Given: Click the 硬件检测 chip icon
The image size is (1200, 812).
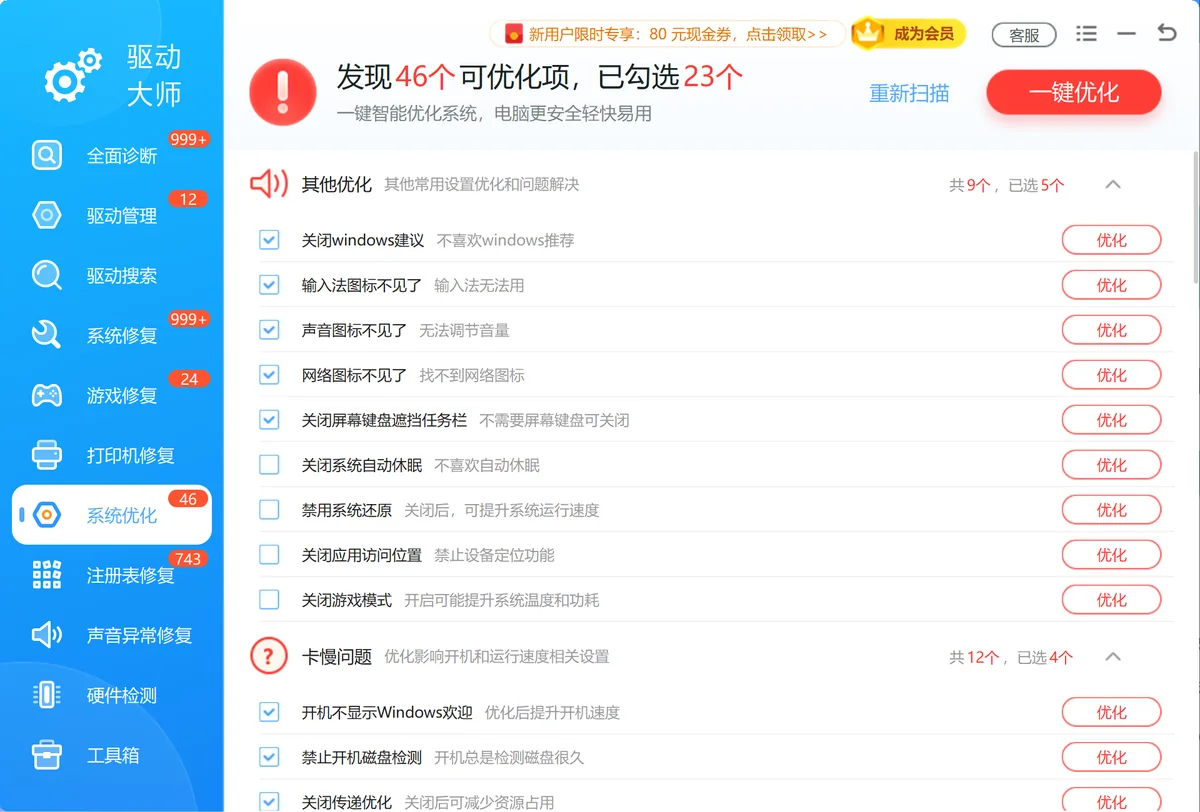Looking at the screenshot, I should [47, 695].
